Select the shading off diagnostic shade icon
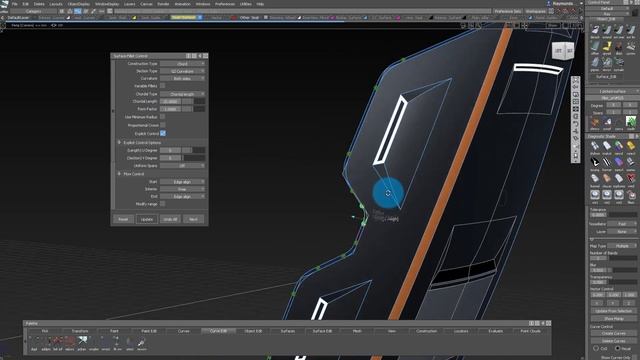This screenshot has width=640, height=360. (x=595, y=147)
